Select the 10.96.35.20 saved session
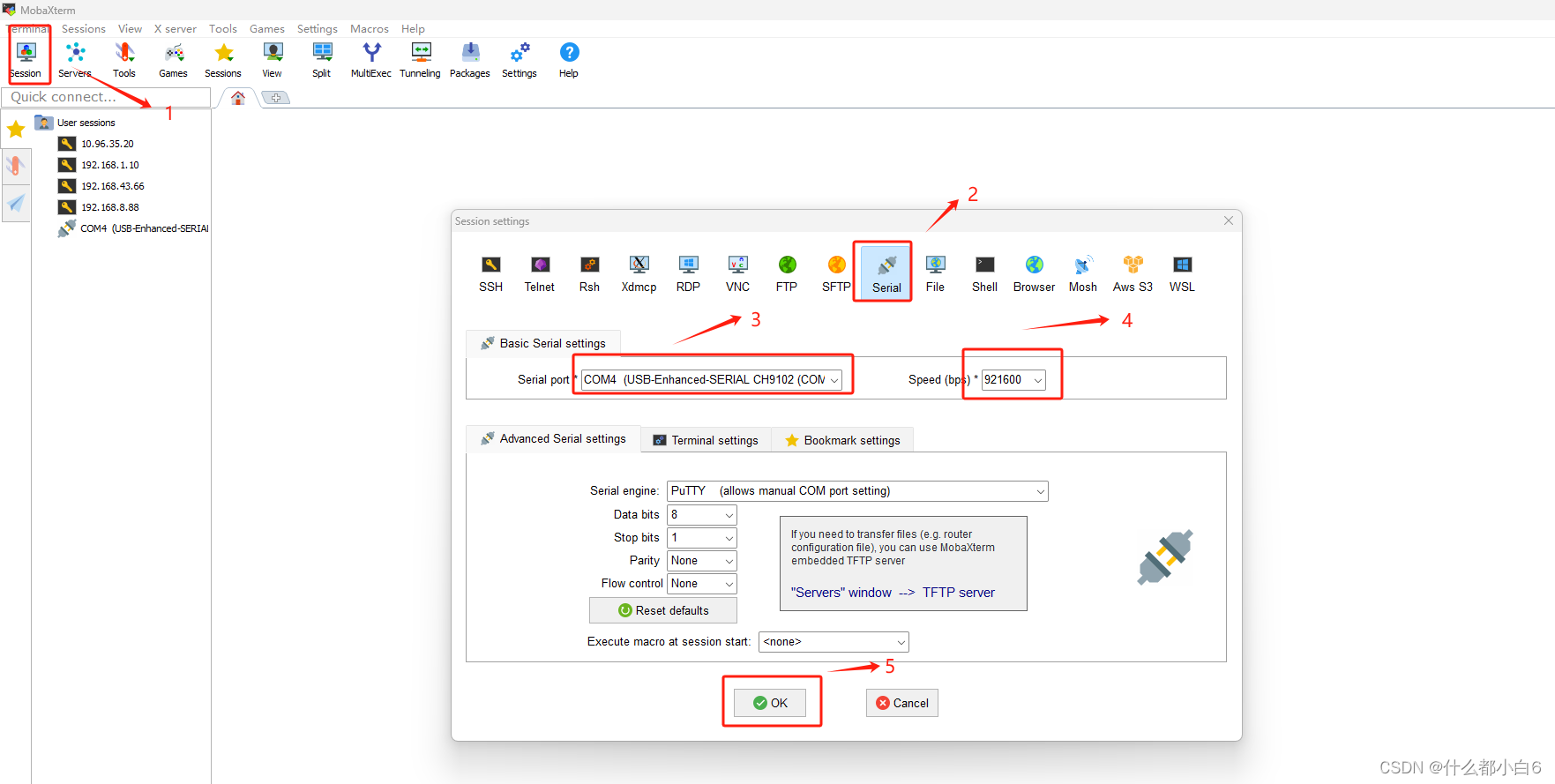Viewport: 1555px width, 784px height. pos(97,144)
